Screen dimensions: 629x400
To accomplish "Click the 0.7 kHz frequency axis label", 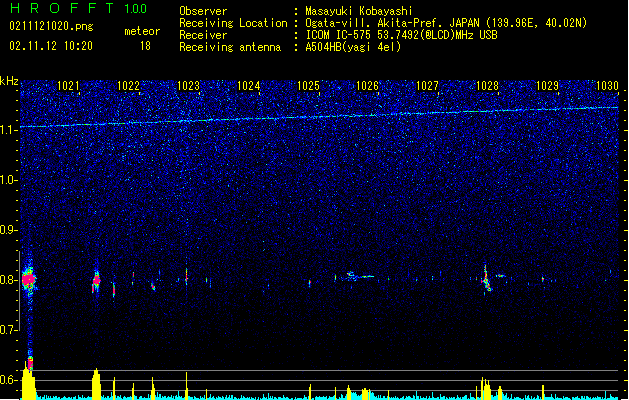I will coord(8,330).
